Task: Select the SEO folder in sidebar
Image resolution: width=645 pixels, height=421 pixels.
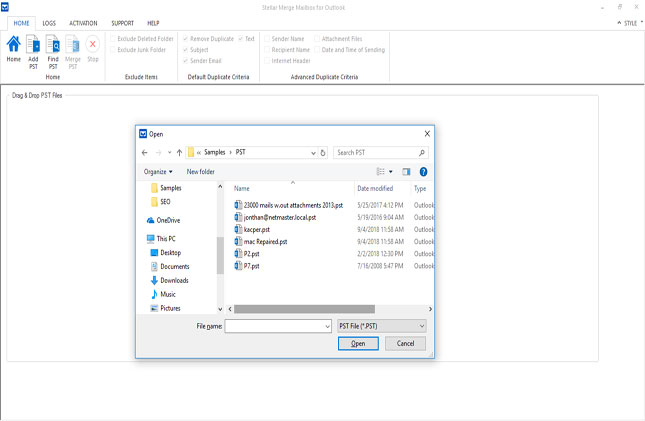Action: click(160, 202)
